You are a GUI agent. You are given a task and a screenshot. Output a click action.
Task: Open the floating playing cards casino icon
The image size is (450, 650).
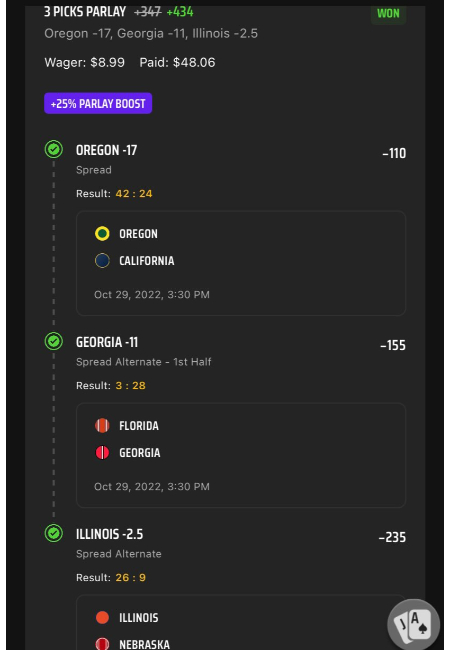(x=413, y=625)
